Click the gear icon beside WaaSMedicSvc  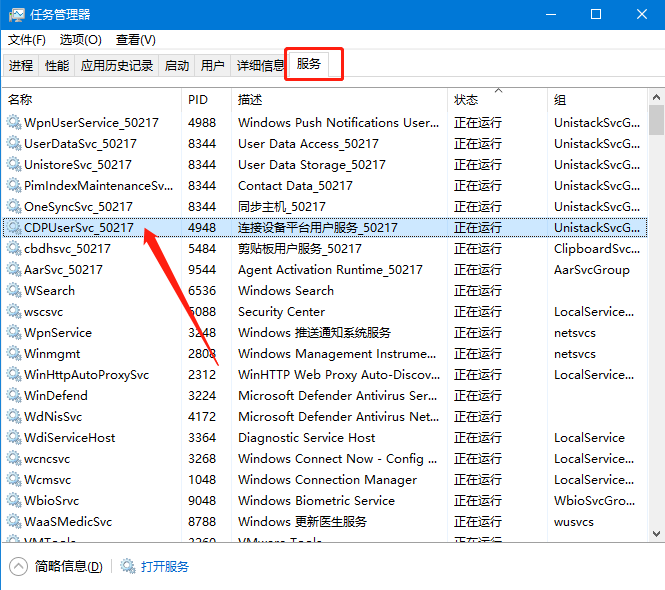pyautogui.click(x=14, y=521)
